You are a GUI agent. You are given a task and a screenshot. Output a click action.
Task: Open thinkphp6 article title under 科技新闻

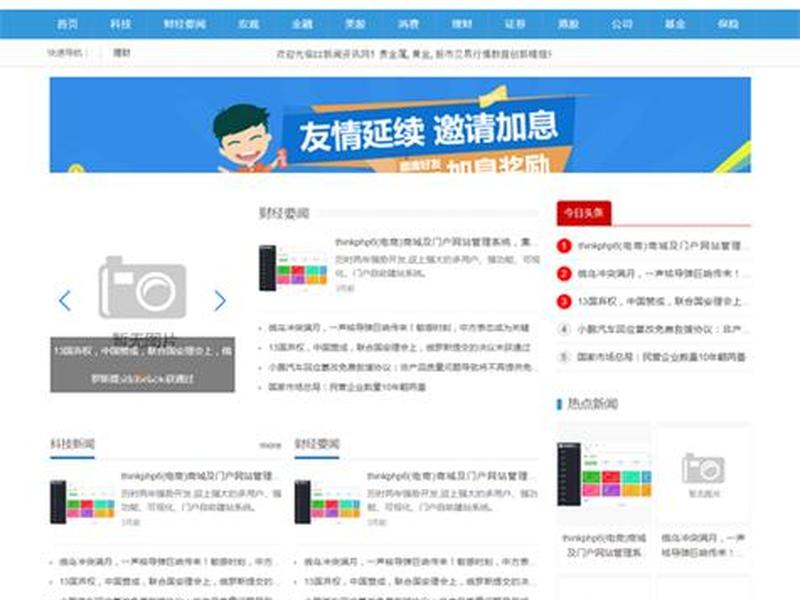199,476
